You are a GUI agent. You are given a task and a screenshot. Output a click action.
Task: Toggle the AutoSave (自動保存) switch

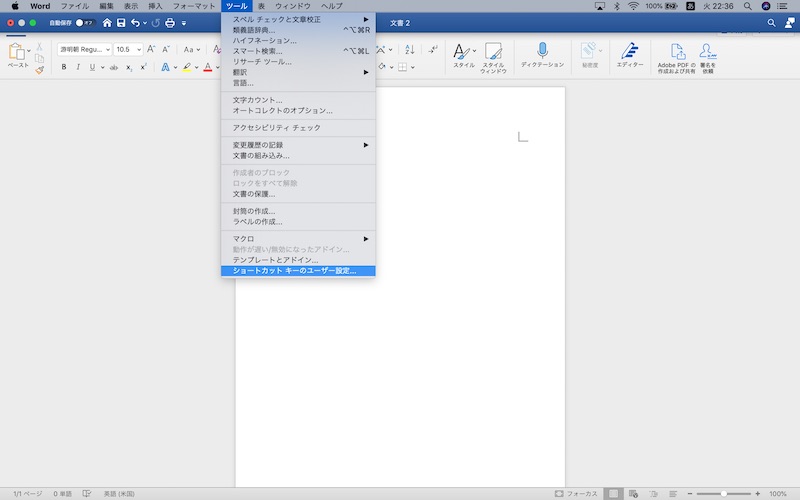pos(85,23)
